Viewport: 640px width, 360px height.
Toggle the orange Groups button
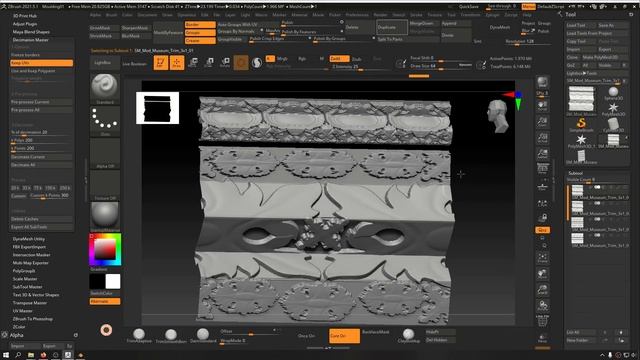[x=200, y=33]
